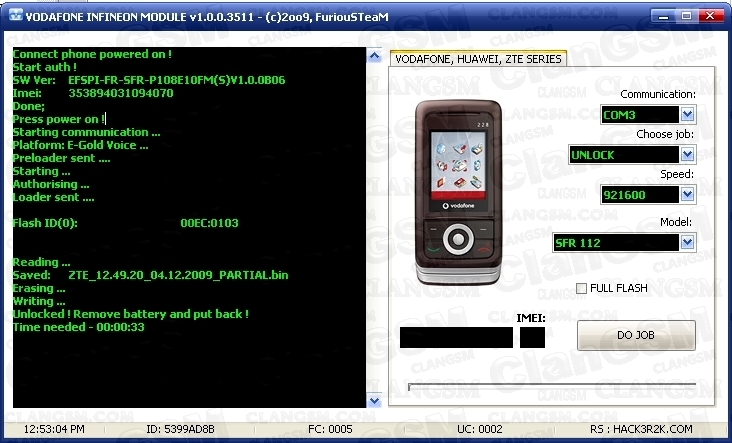This screenshot has width=732, height=443.
Task: Click the RS : HACK3R2K.COM status entry
Action: click(641, 429)
